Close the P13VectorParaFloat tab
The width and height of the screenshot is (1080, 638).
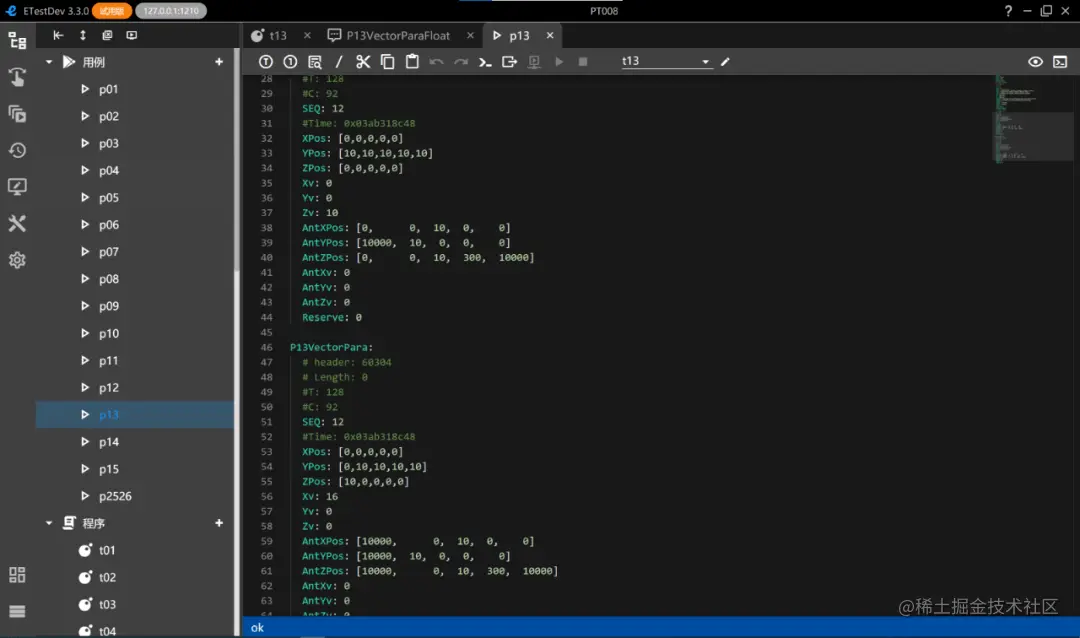(470, 35)
